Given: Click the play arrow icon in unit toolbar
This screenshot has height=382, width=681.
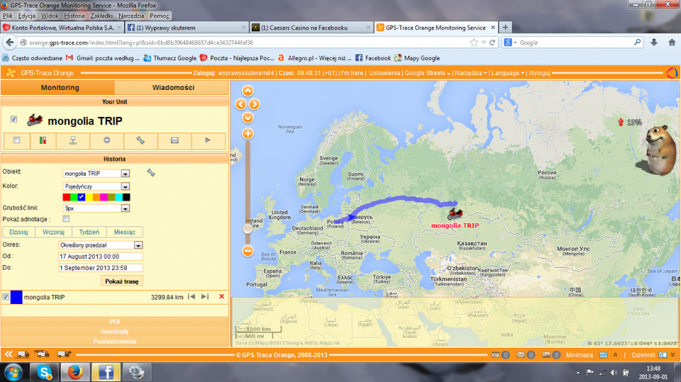Looking at the screenshot, I should point(208,140).
